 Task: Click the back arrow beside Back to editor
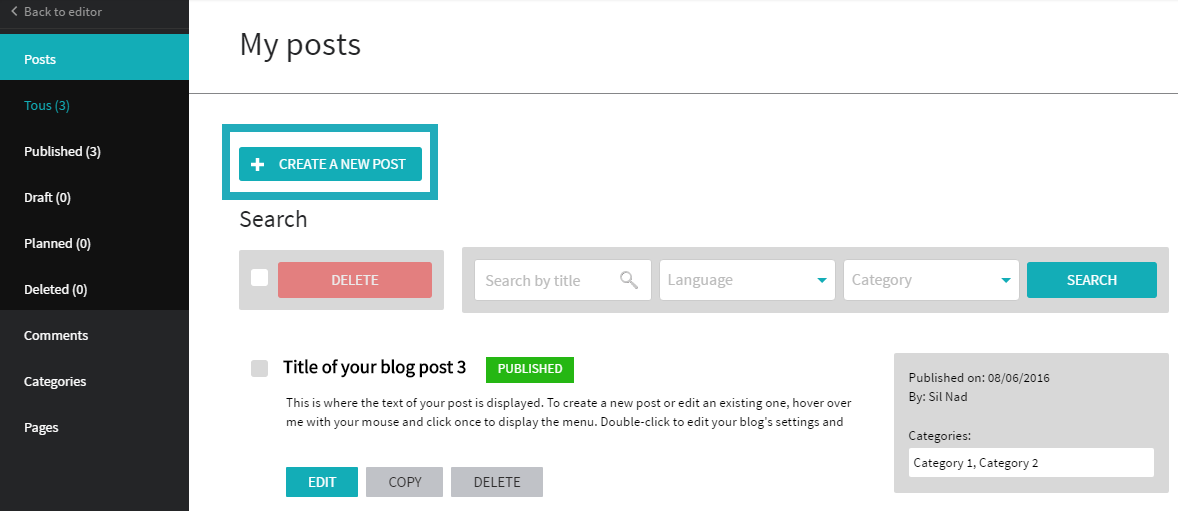[x=14, y=11]
